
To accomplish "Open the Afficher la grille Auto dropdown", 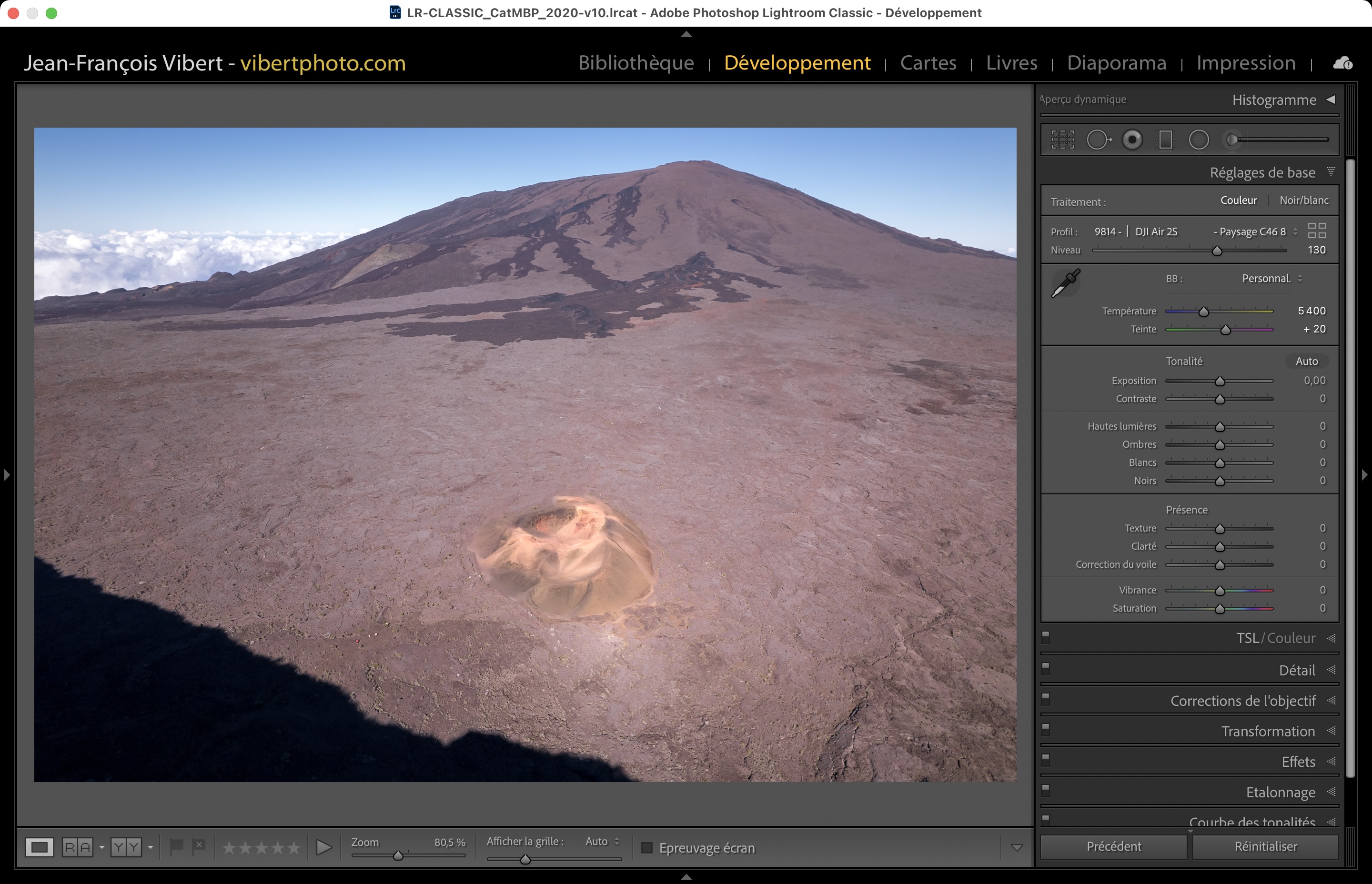I will 602,841.
